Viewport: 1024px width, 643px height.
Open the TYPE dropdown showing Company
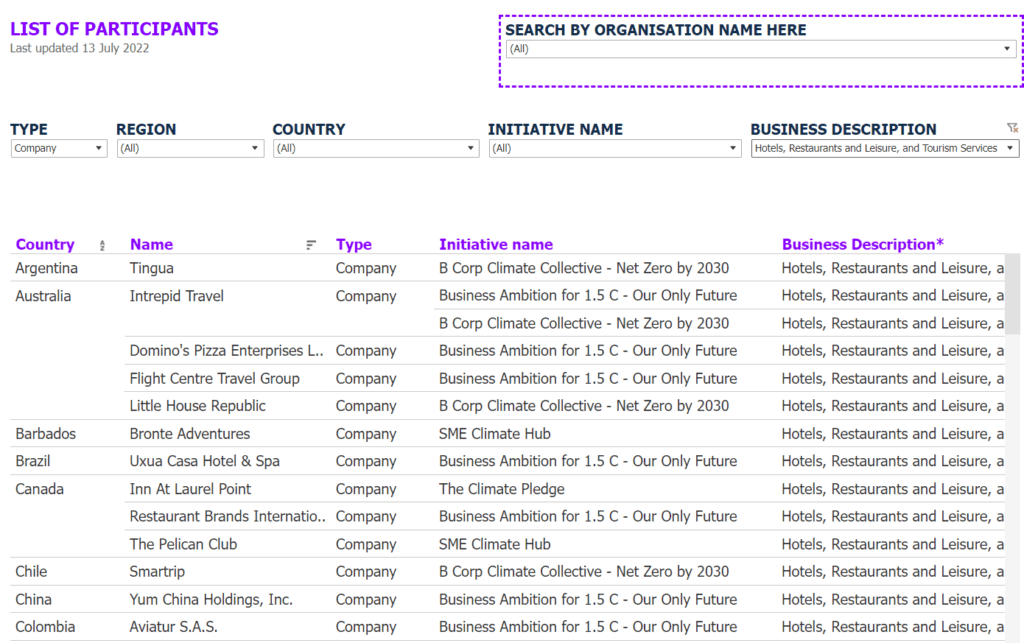click(59, 148)
